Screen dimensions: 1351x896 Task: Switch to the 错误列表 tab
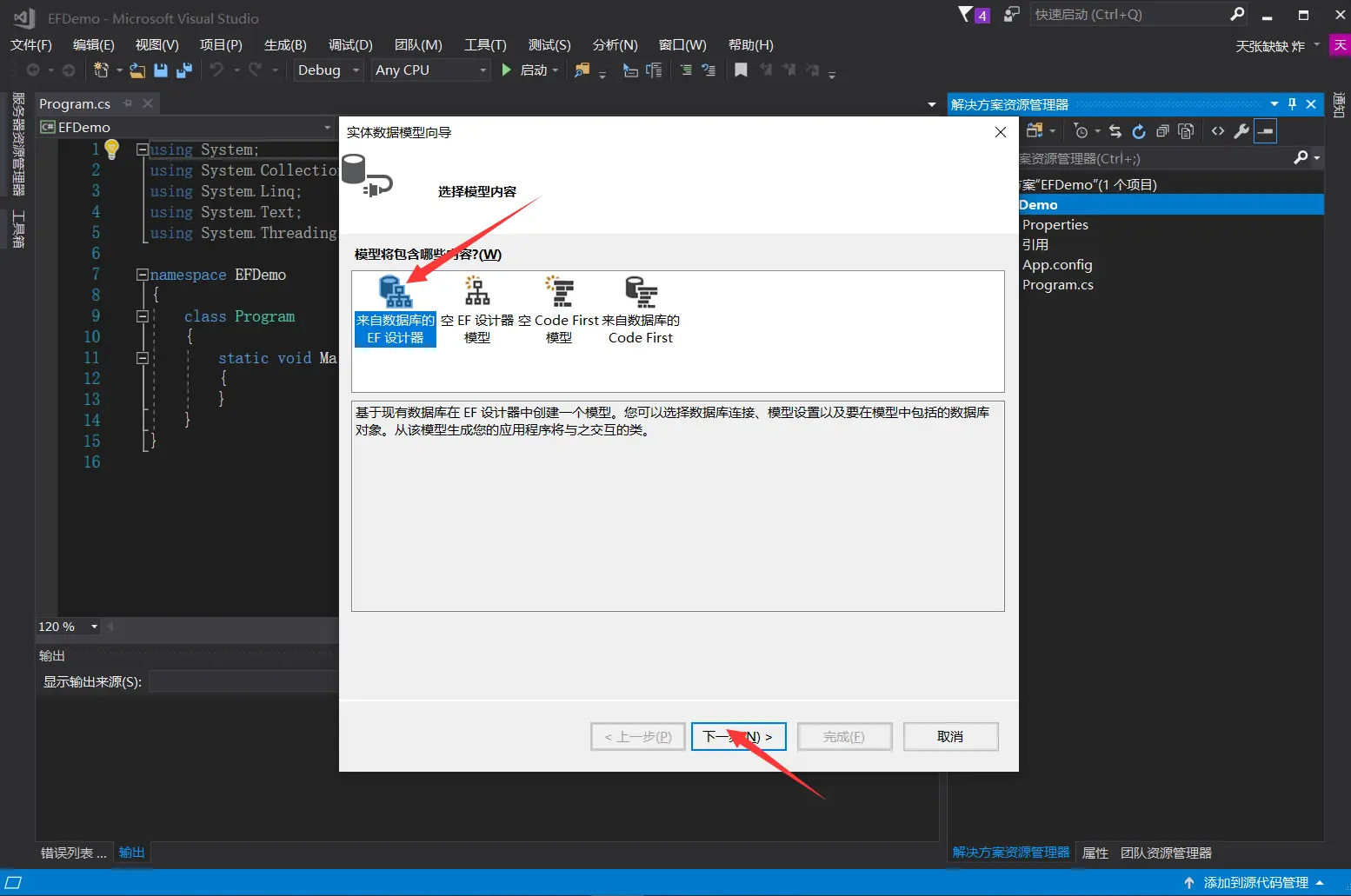pos(74,853)
